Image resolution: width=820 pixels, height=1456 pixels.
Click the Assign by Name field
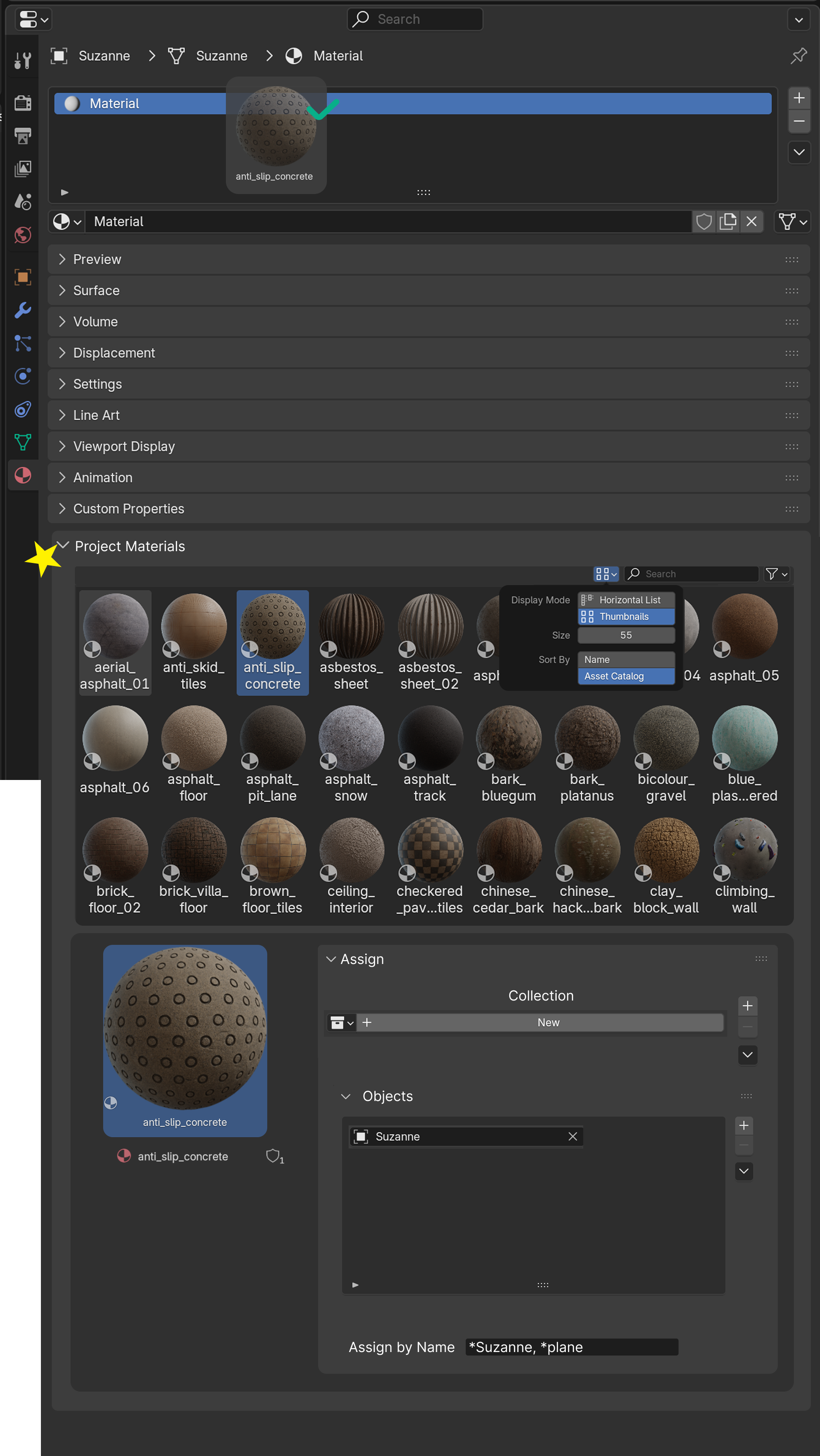572,1347
